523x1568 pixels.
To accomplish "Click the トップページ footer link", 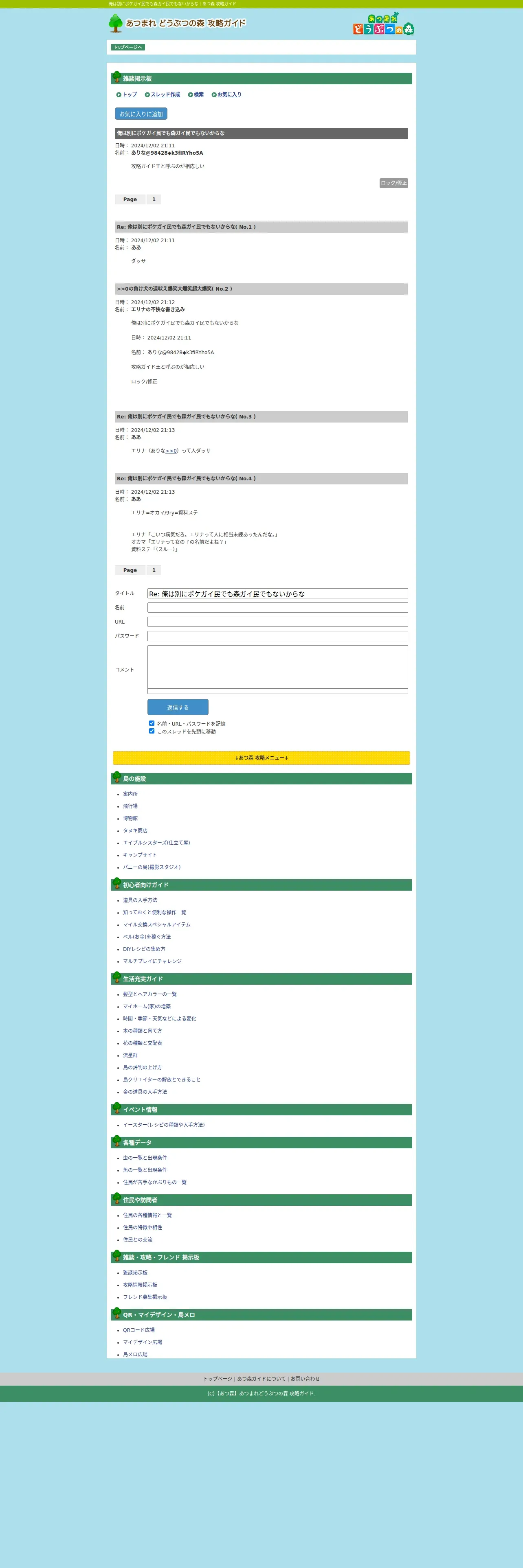I will (x=218, y=1379).
